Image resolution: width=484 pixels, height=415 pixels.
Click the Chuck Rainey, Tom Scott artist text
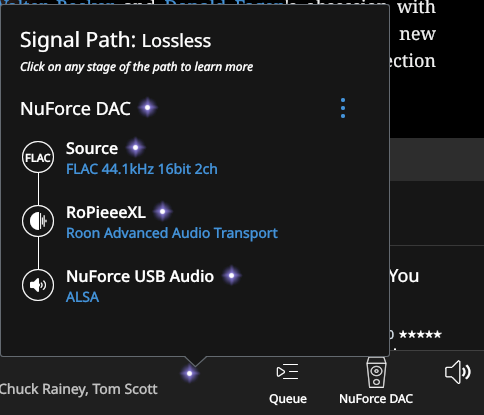click(x=79, y=389)
